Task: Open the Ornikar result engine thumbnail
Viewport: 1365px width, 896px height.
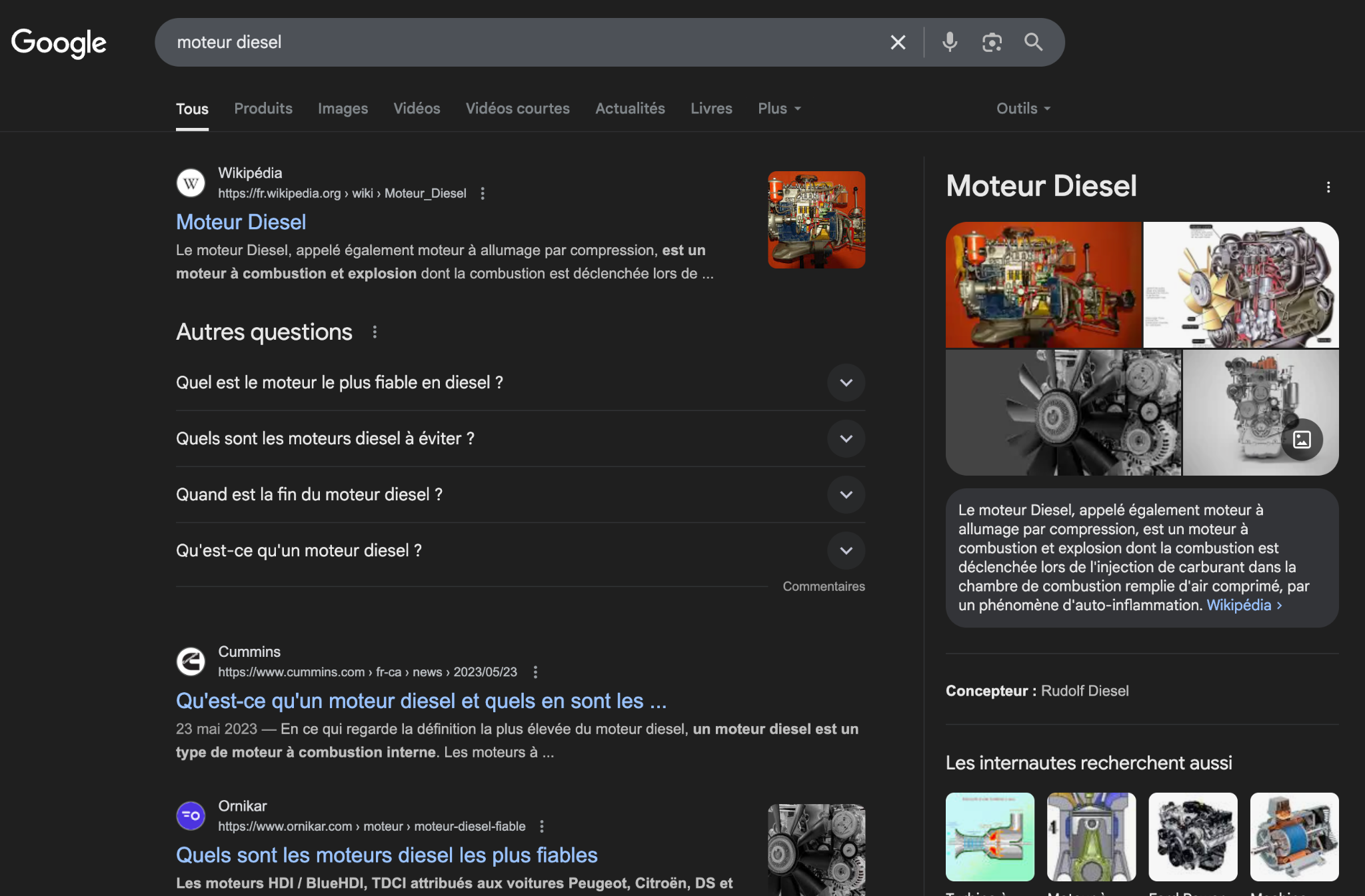Action: (816, 850)
